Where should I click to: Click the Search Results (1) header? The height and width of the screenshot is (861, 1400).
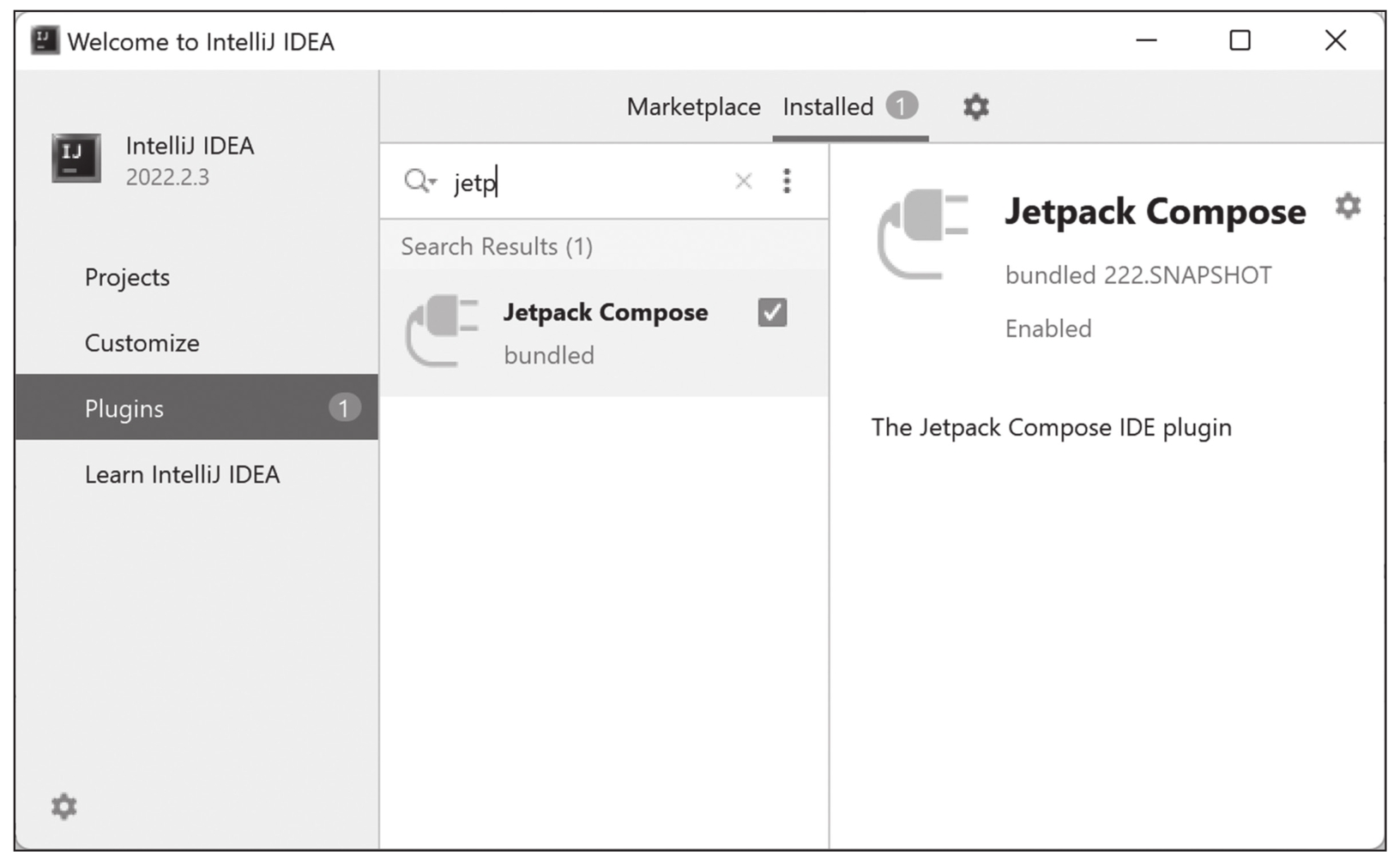(x=497, y=247)
